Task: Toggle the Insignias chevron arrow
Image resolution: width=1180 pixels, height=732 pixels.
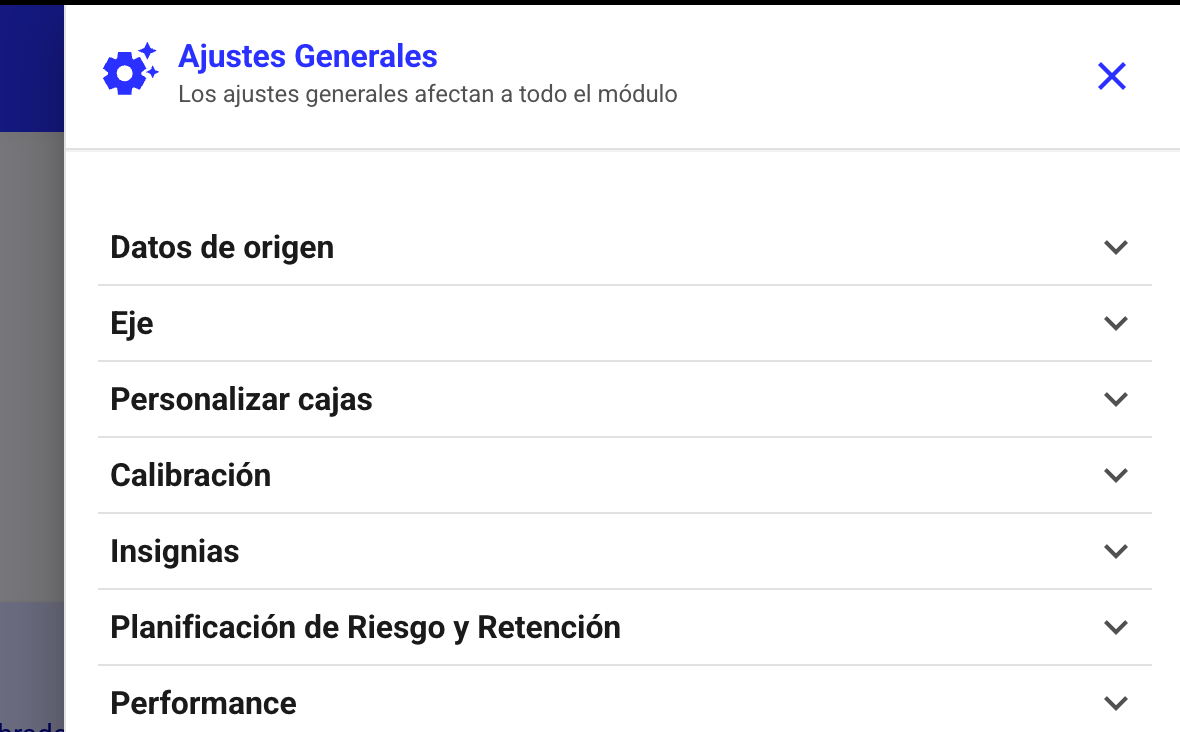Action: pos(1115,551)
